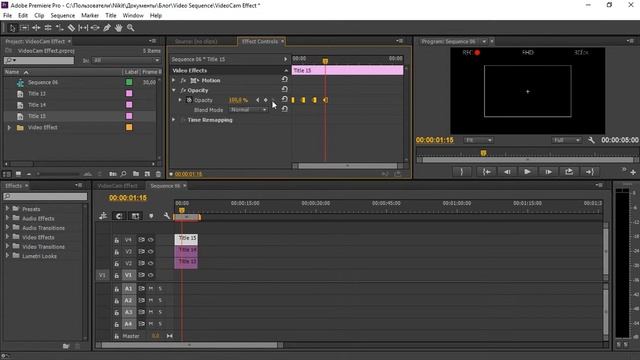The height and width of the screenshot is (360, 640).
Task: Open the File menu
Action: (7, 16)
